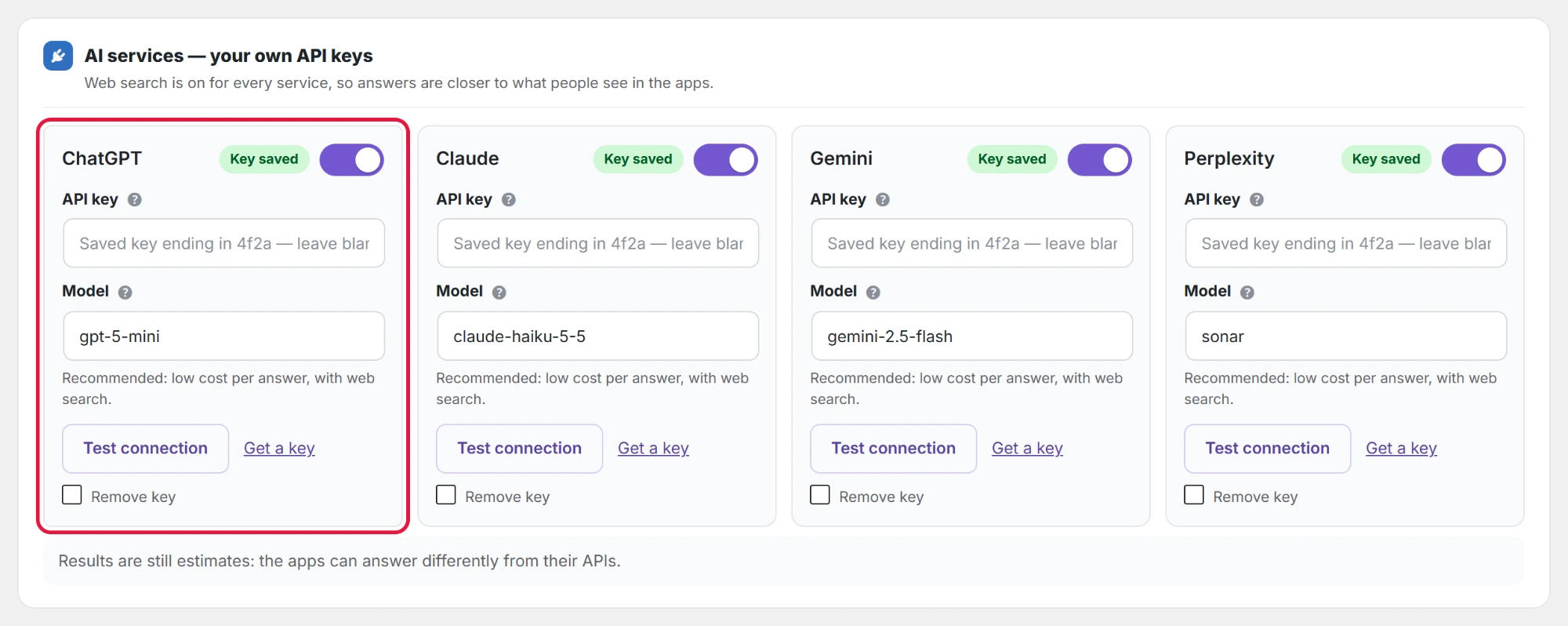Disable the ChatGPT service toggle

tap(352, 159)
